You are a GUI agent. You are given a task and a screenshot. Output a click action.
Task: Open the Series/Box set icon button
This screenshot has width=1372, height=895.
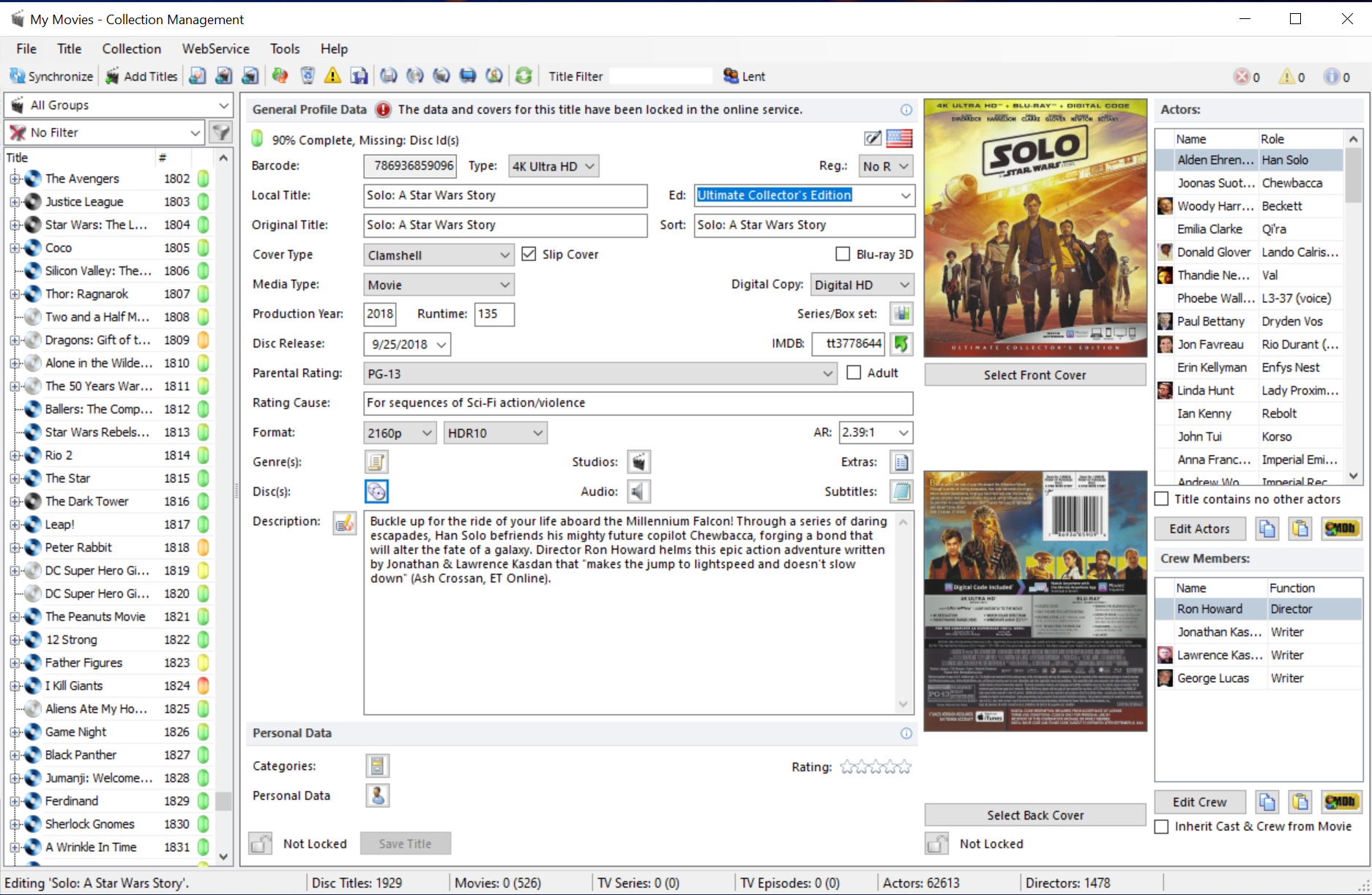tap(902, 314)
